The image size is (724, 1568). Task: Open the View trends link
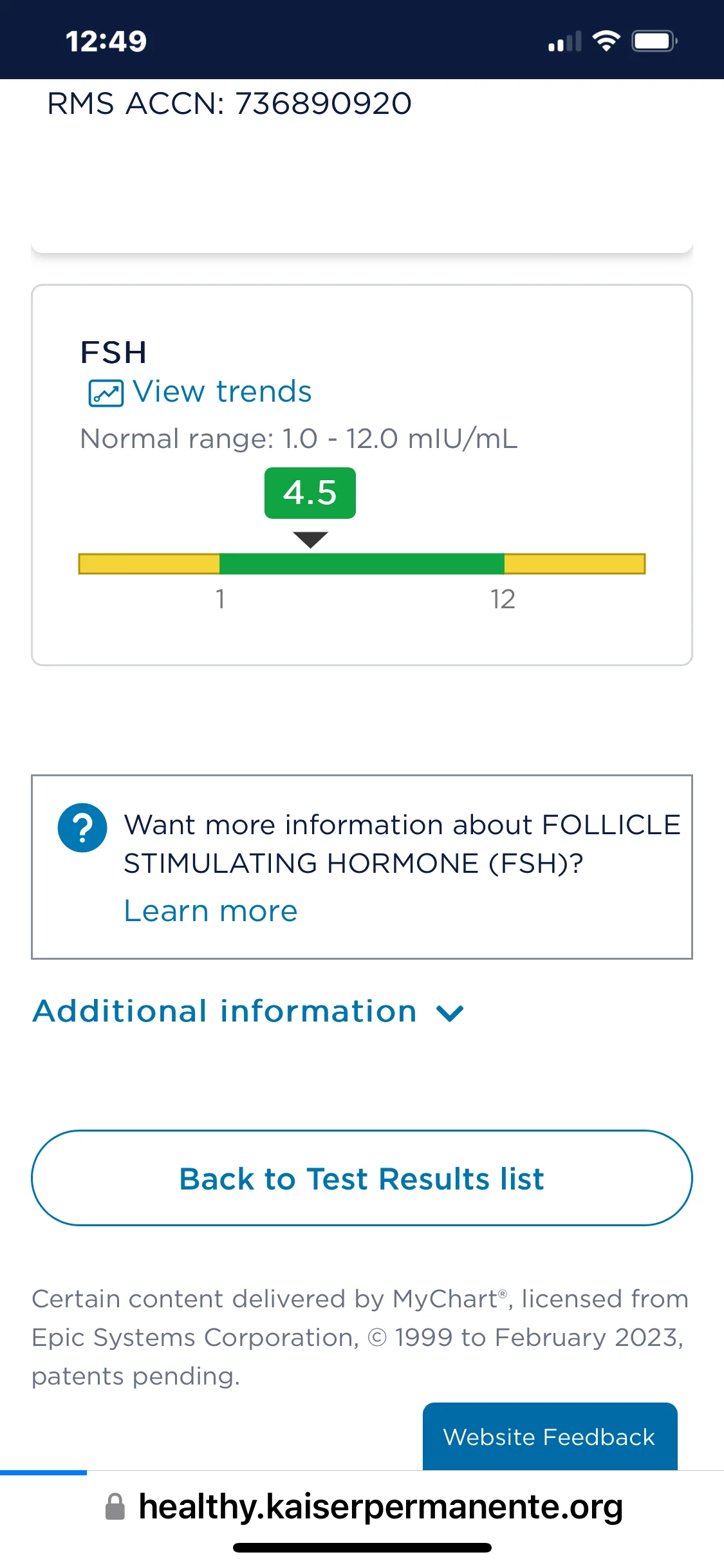200,392
